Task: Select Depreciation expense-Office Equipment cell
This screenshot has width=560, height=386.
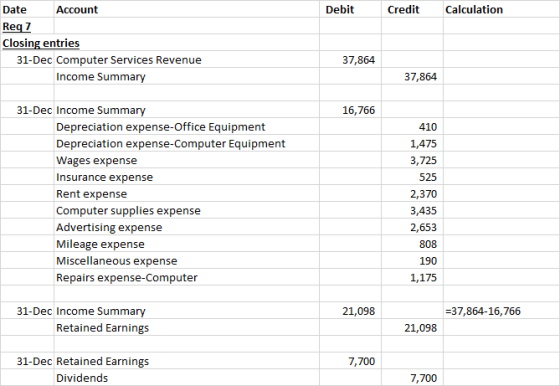Action: click(186, 127)
